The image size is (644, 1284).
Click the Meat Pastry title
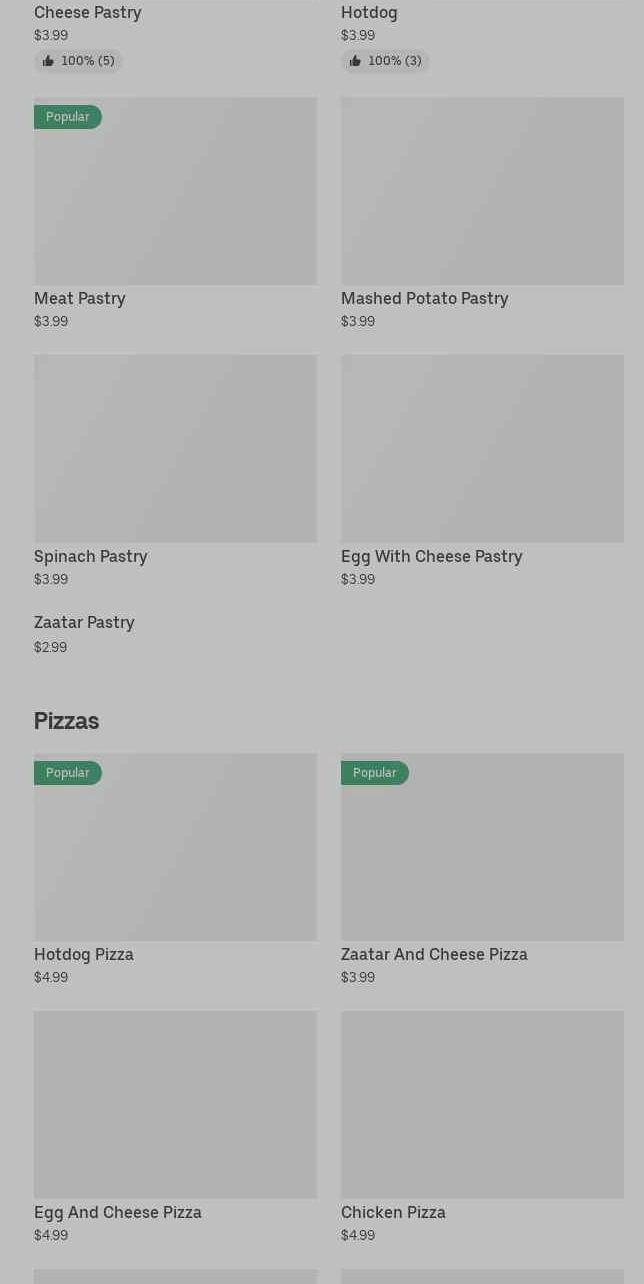click(80, 298)
